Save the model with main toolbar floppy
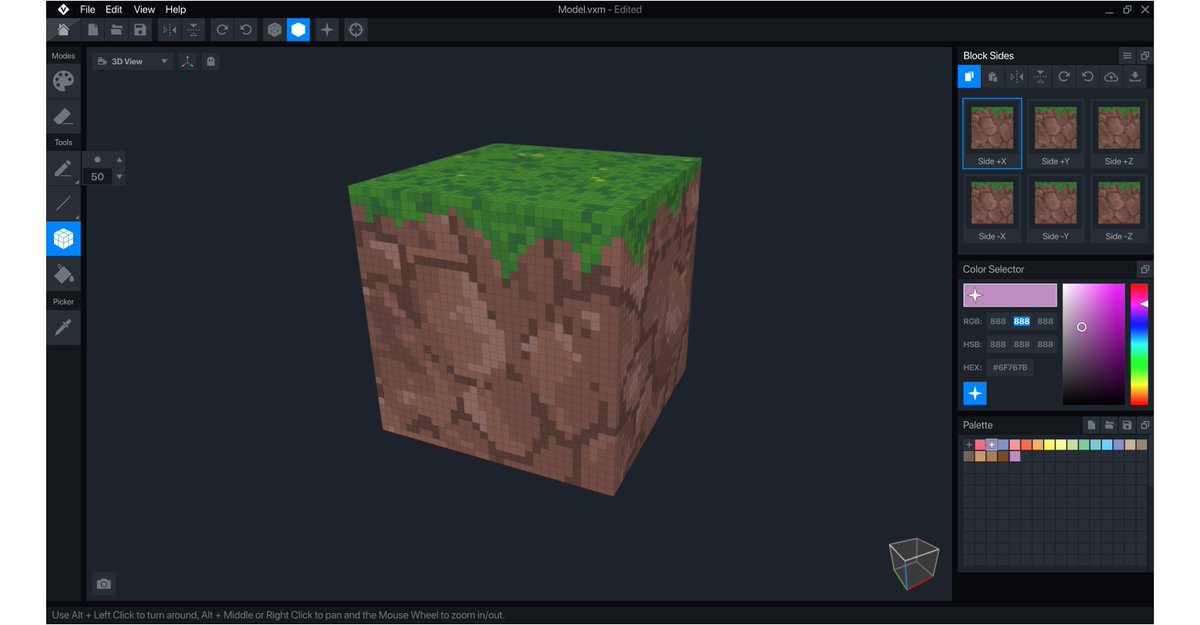The height and width of the screenshot is (625, 1200). 140,30
